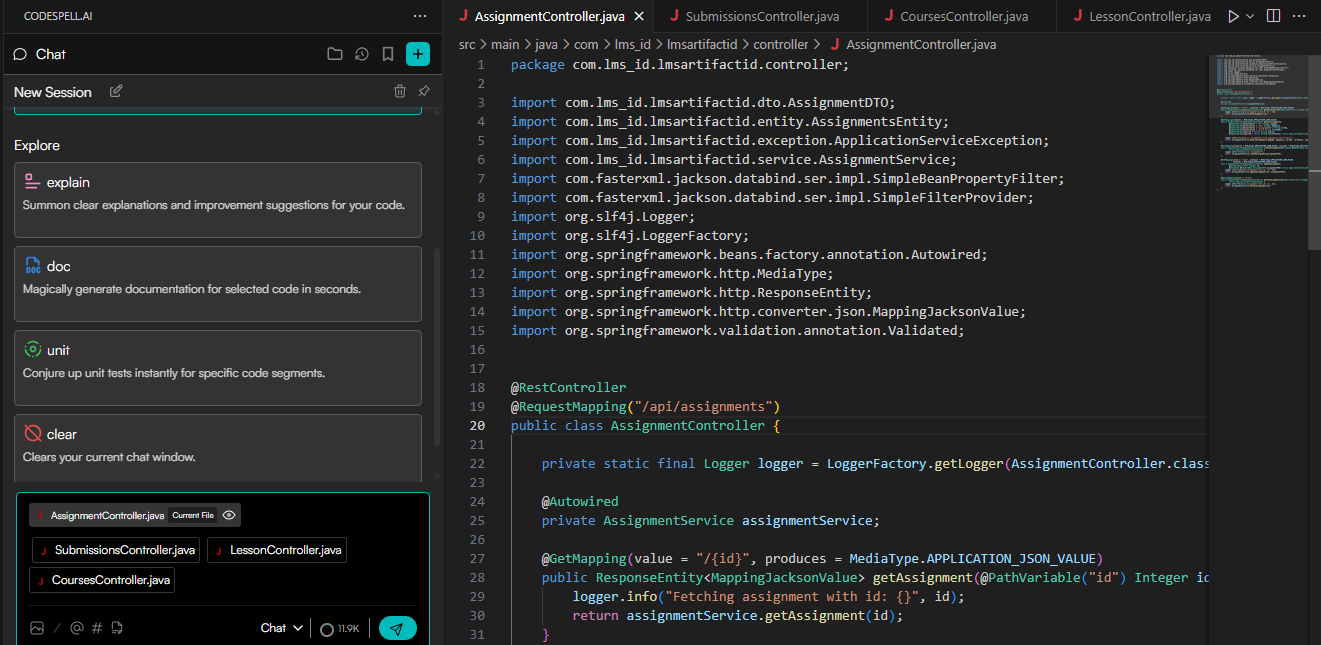Click the doc card icon

click(x=32, y=266)
